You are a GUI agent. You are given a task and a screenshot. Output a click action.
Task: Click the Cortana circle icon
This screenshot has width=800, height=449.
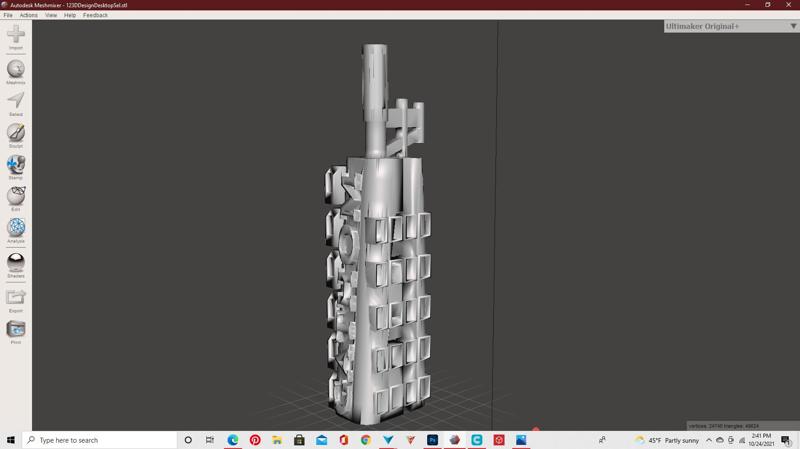pos(188,440)
